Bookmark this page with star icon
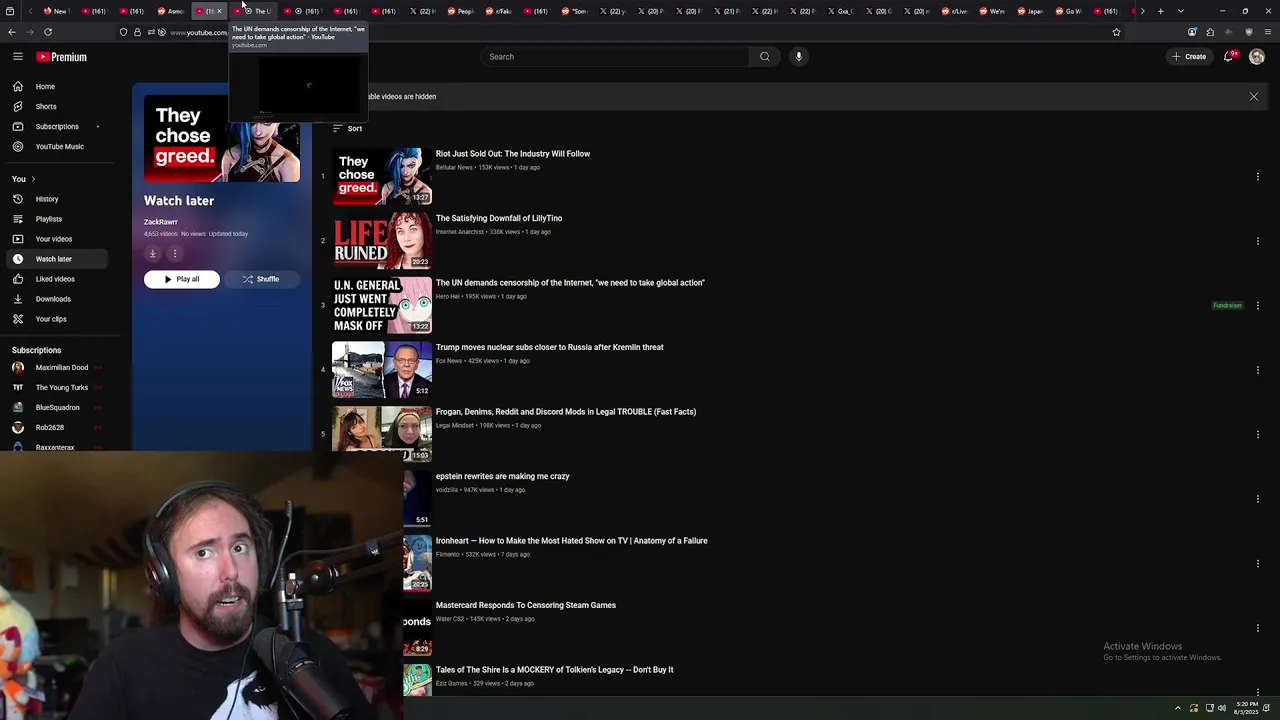The height and width of the screenshot is (720, 1280). [1116, 32]
